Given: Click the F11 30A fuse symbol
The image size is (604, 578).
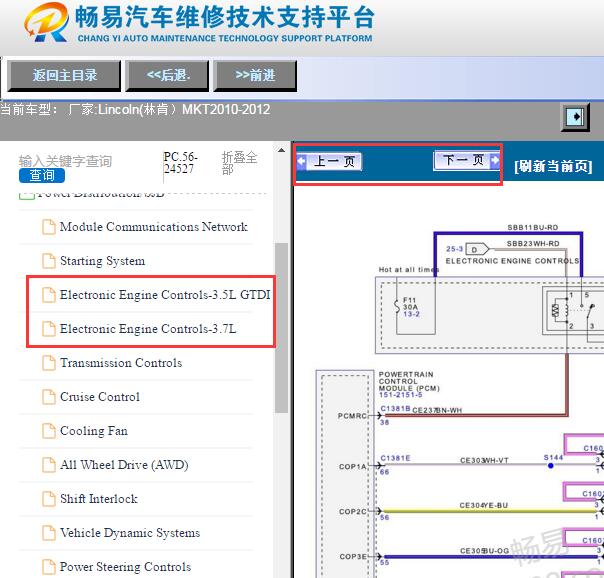Looking at the screenshot, I should (x=397, y=307).
